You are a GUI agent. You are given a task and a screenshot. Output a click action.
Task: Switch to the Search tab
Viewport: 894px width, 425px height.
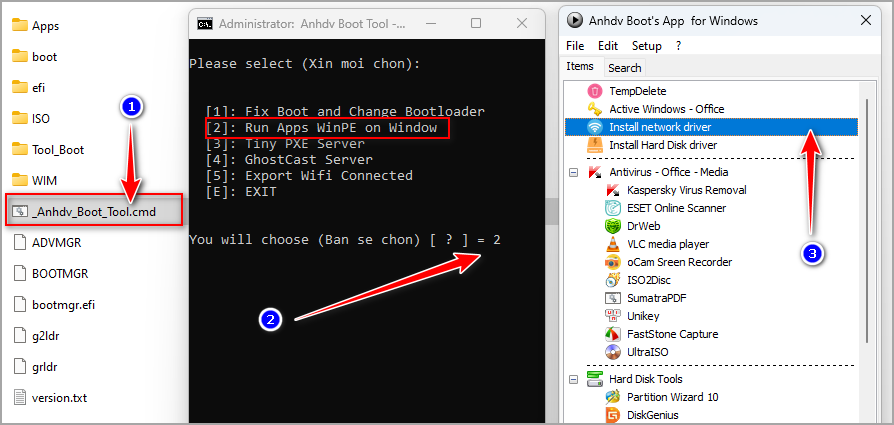624,68
